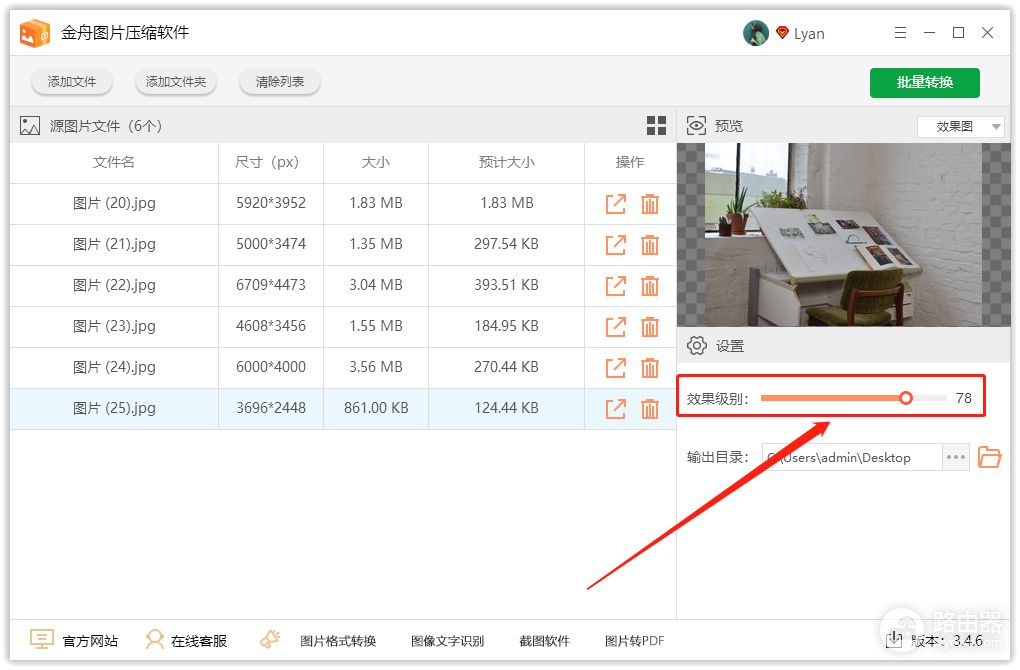Expand the 效果图 preview dropdown

tap(960, 127)
